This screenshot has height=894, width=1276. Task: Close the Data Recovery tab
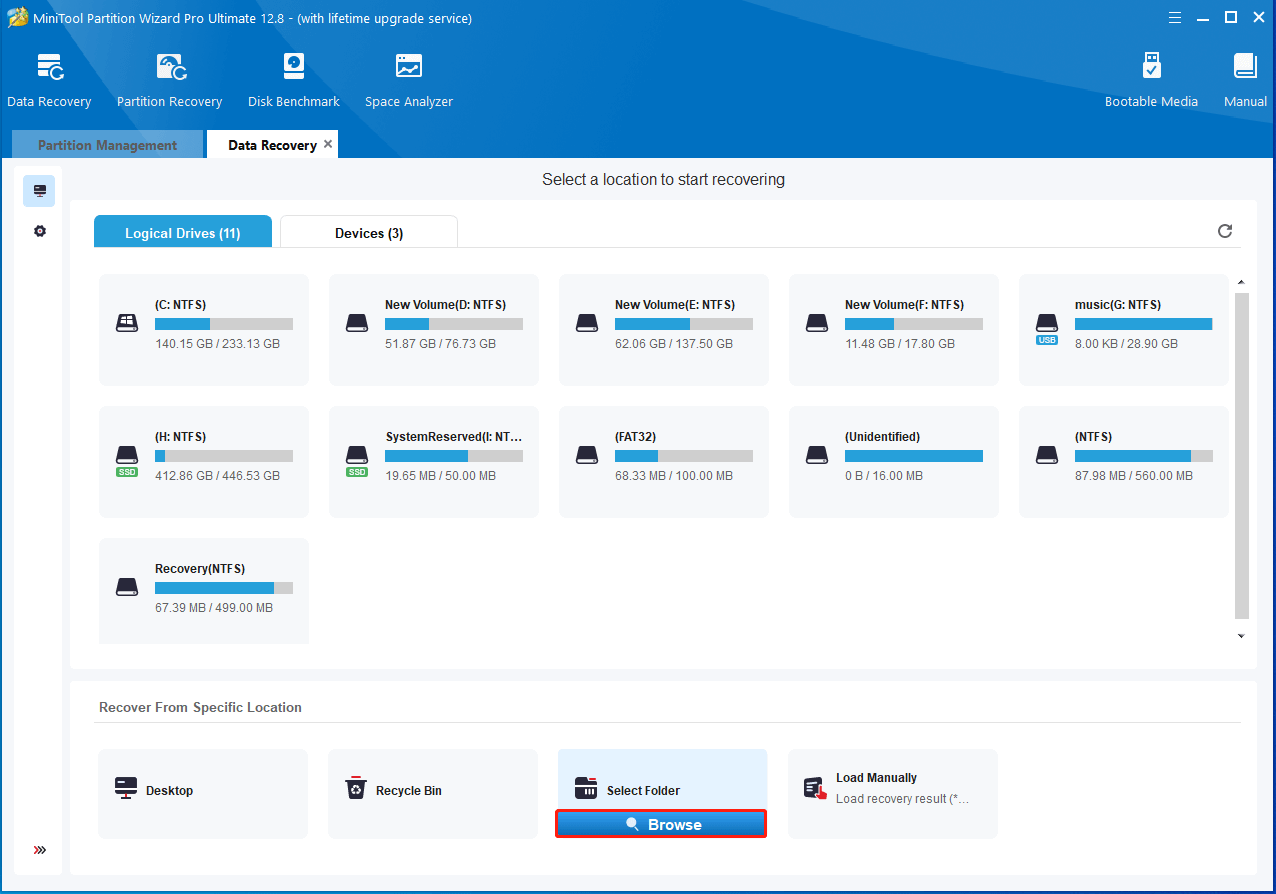[x=328, y=144]
